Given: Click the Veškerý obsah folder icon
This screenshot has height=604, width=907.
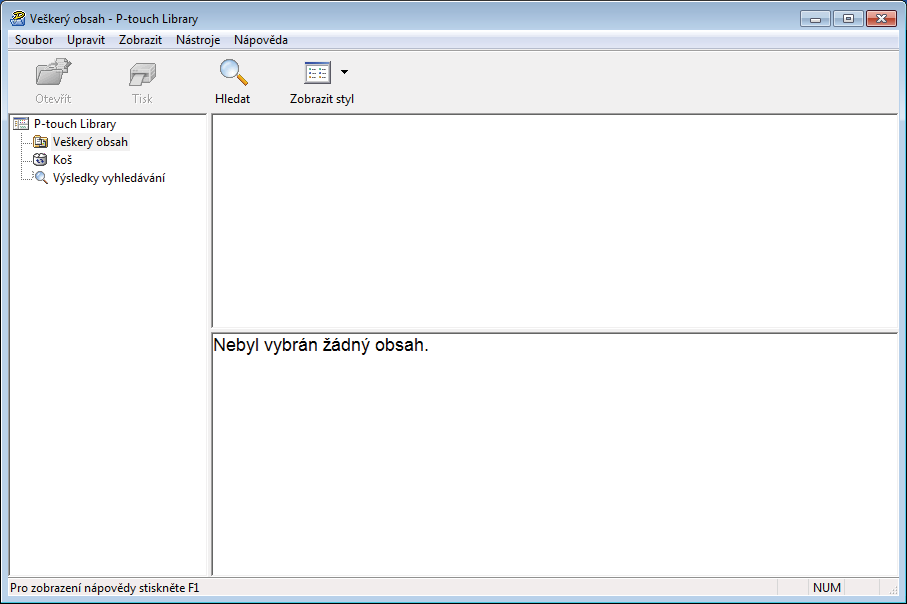Looking at the screenshot, I should (40, 142).
